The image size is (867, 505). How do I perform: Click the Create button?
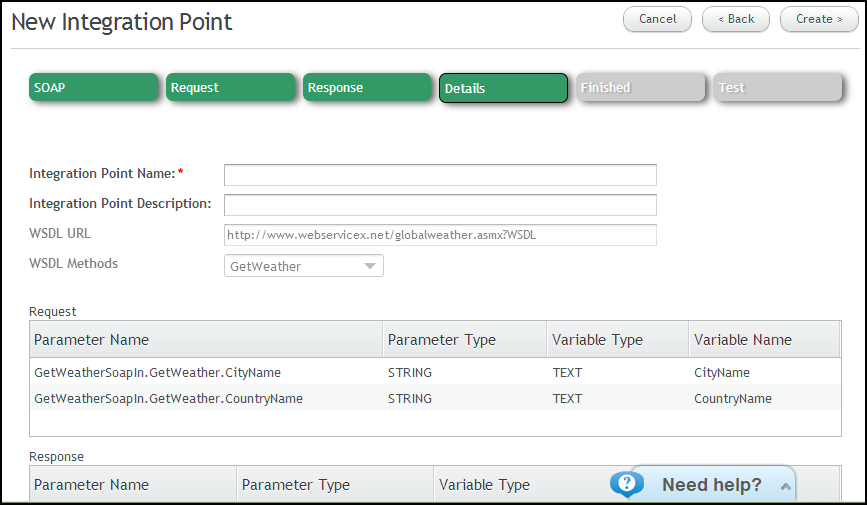pos(819,19)
